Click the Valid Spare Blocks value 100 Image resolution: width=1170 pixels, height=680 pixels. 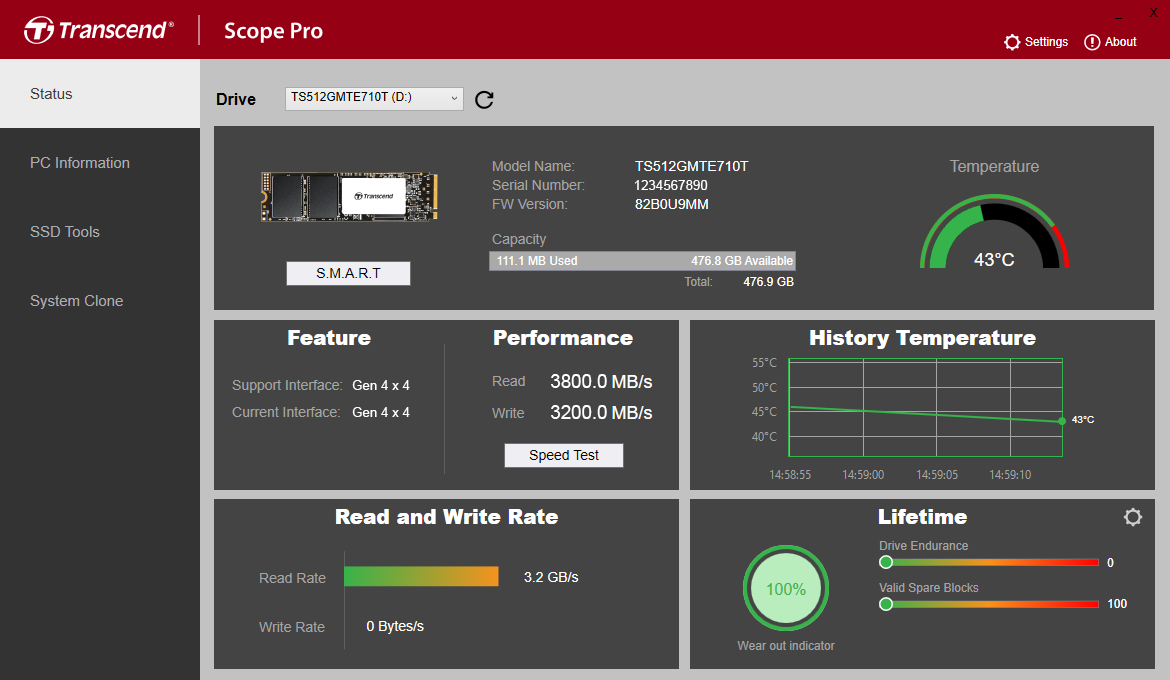pyautogui.click(x=1117, y=604)
